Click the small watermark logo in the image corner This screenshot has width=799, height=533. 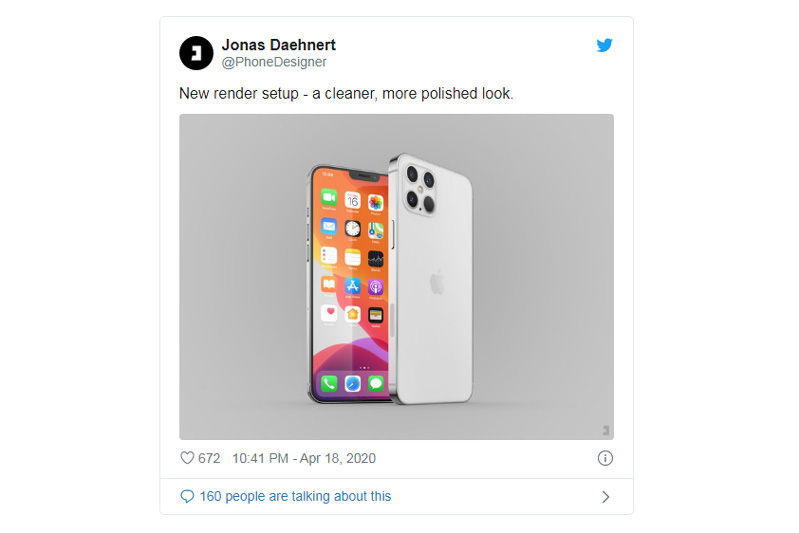tap(604, 431)
